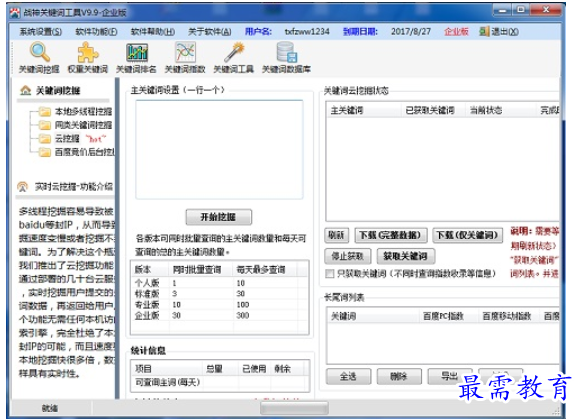The width and height of the screenshot is (580, 419).
Task: Click the 总量 column header
Action: click(x=220, y=369)
